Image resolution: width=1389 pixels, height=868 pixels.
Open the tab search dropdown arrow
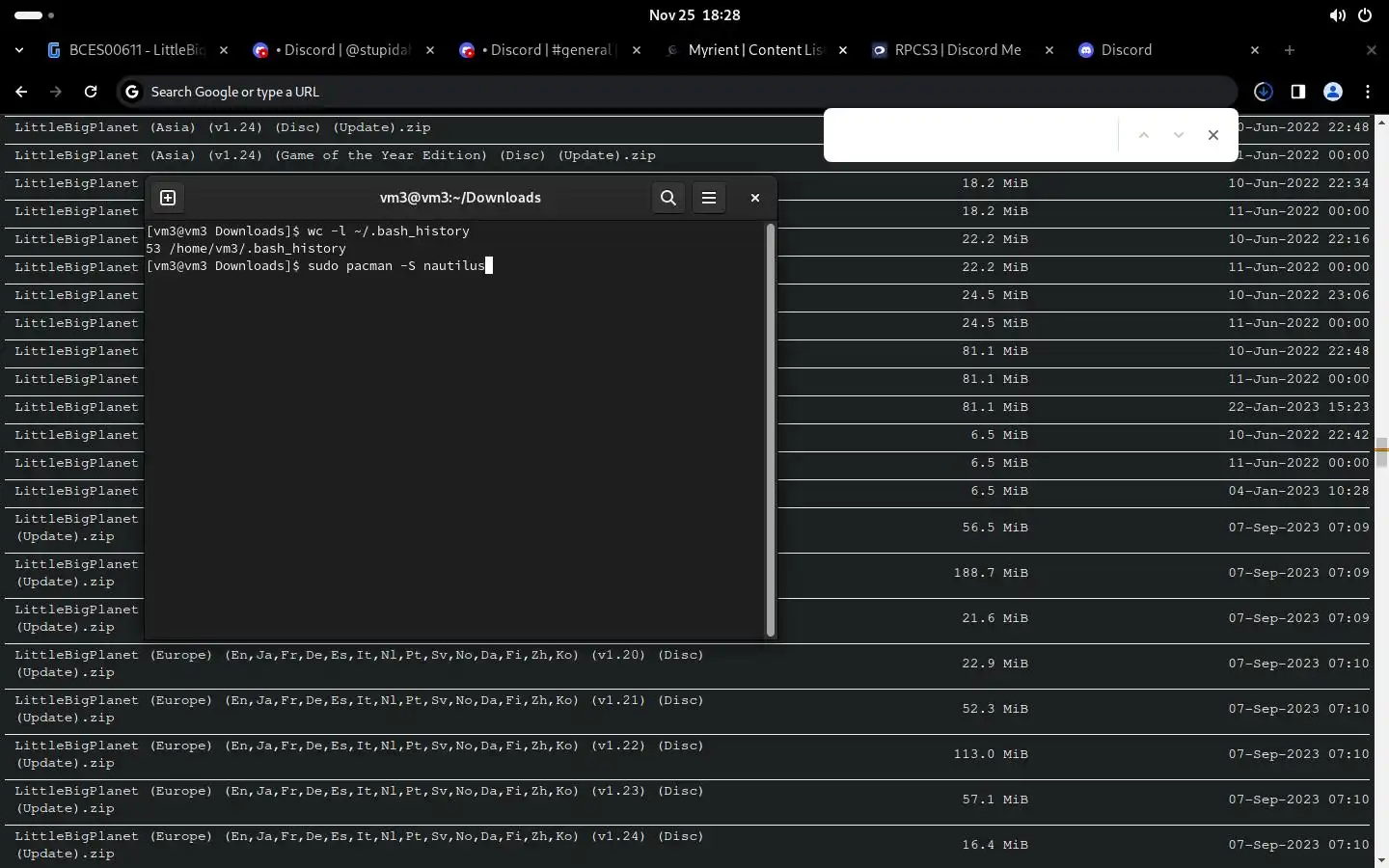(x=19, y=50)
